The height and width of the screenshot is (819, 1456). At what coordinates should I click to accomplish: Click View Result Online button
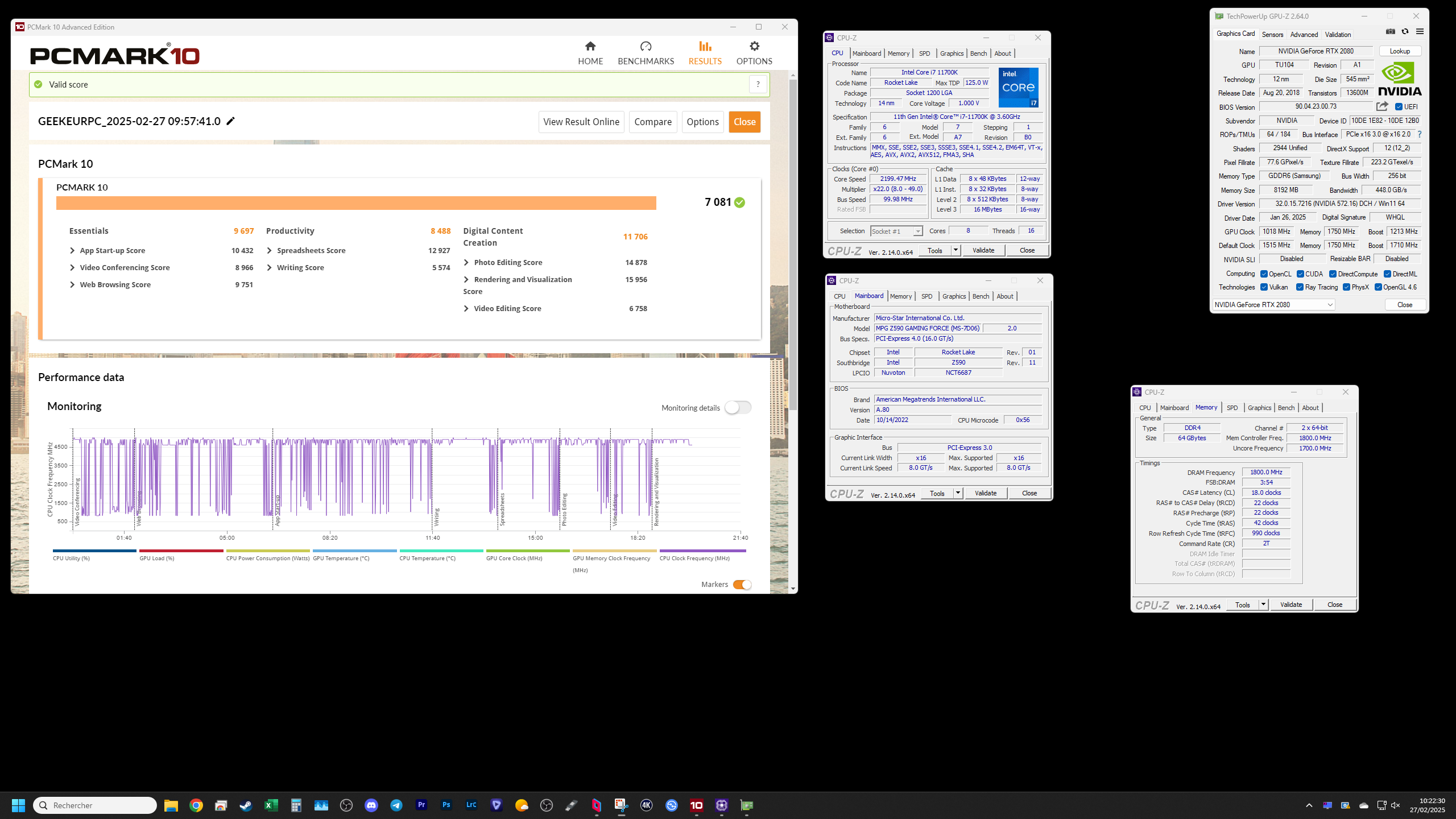581,122
